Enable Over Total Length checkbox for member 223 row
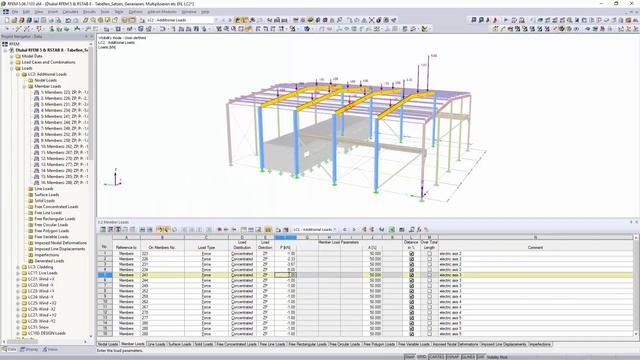This screenshot has width=640, height=360. [429, 253]
